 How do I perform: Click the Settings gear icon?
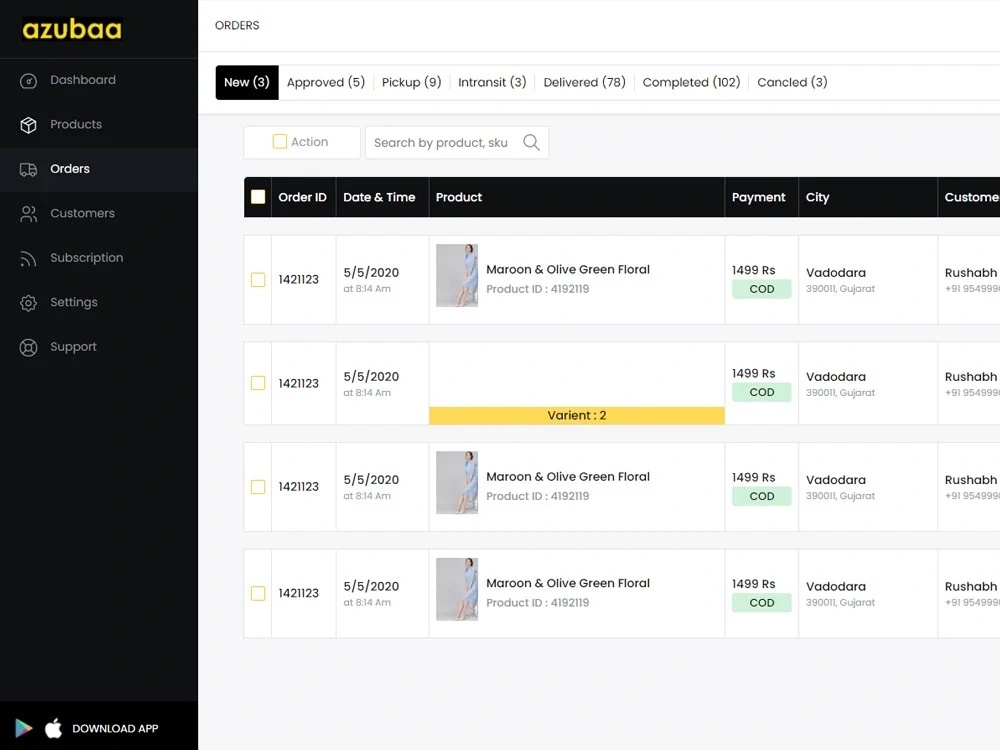click(28, 303)
